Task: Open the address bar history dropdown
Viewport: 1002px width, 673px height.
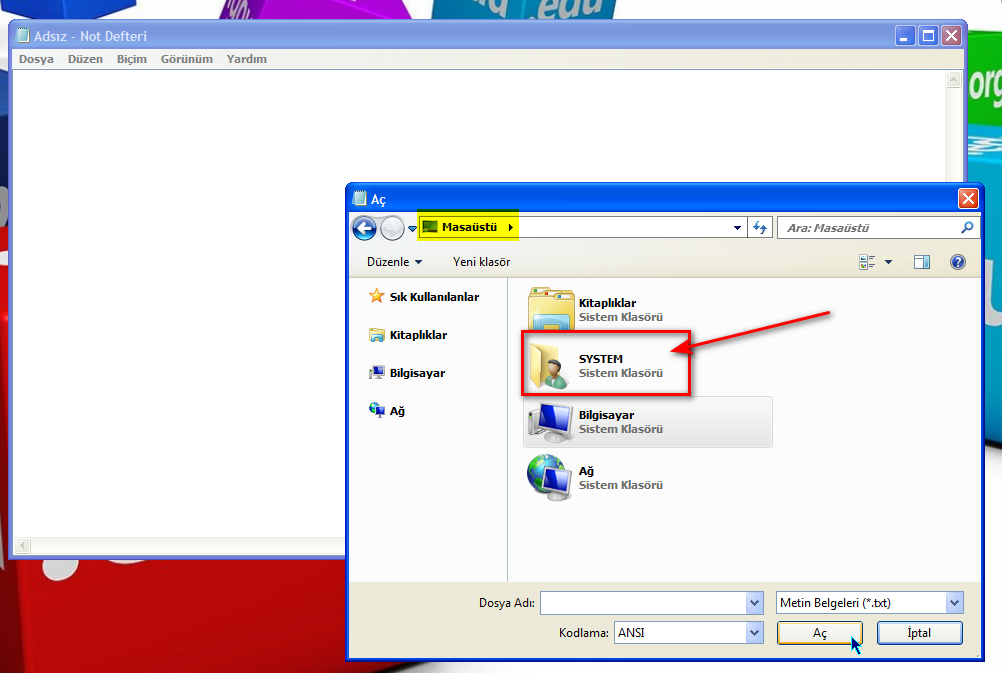Action: 737,228
